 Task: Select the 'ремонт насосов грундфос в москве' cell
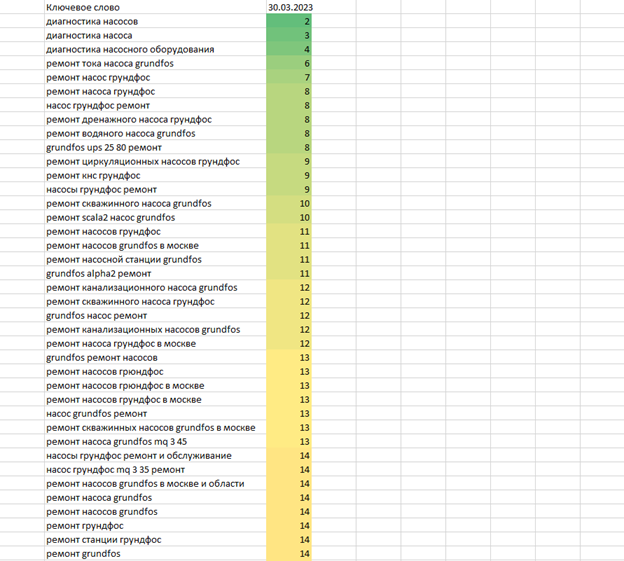tap(155, 399)
